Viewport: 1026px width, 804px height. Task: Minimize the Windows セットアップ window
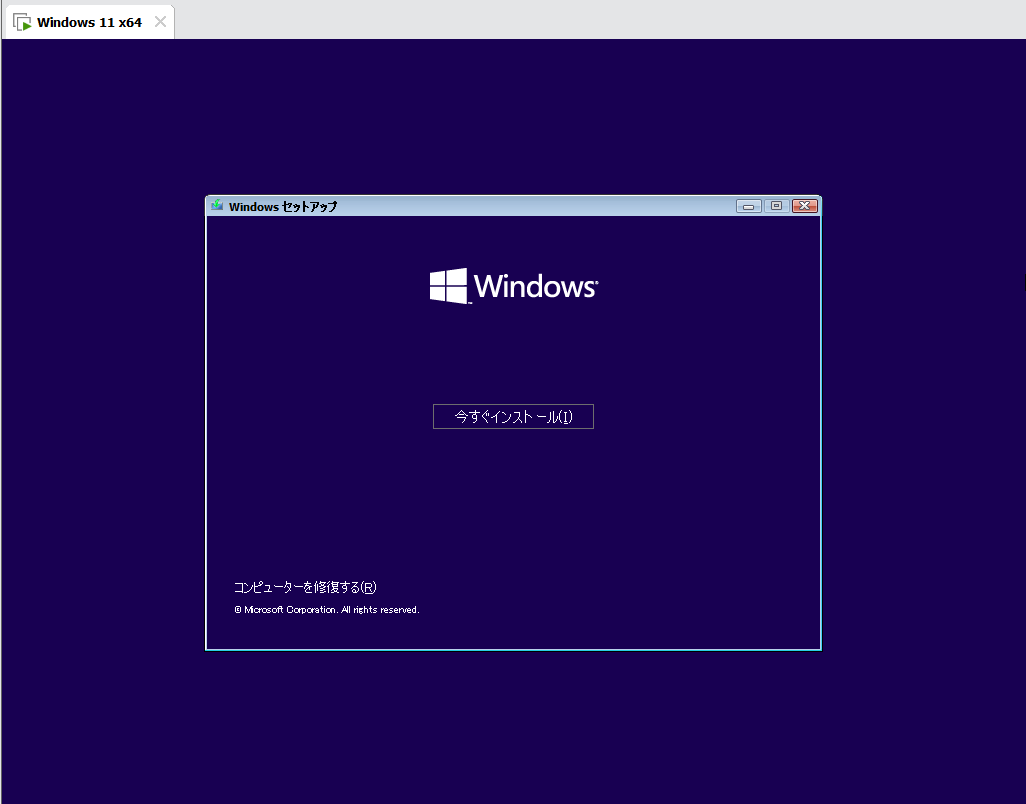(x=749, y=206)
